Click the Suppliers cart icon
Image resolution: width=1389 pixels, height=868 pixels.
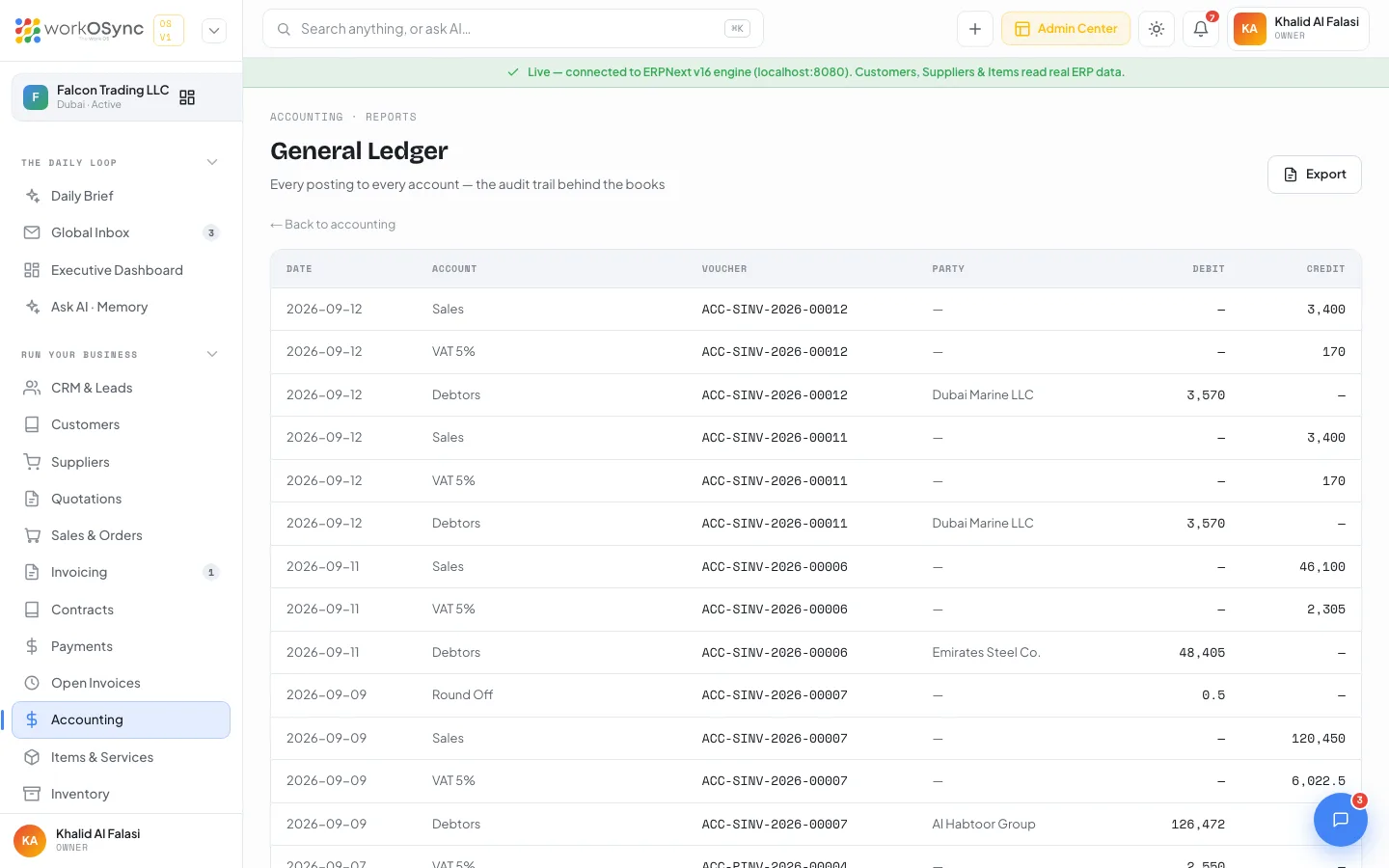[32, 462]
